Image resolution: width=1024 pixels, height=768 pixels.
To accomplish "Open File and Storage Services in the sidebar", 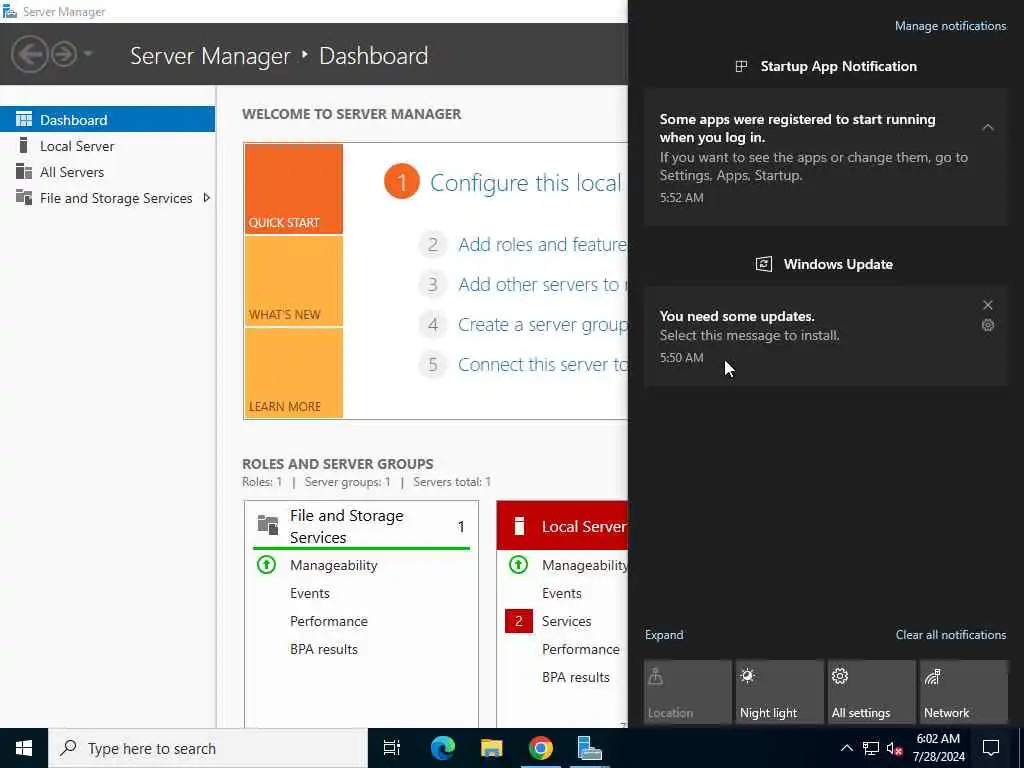I will (107, 198).
